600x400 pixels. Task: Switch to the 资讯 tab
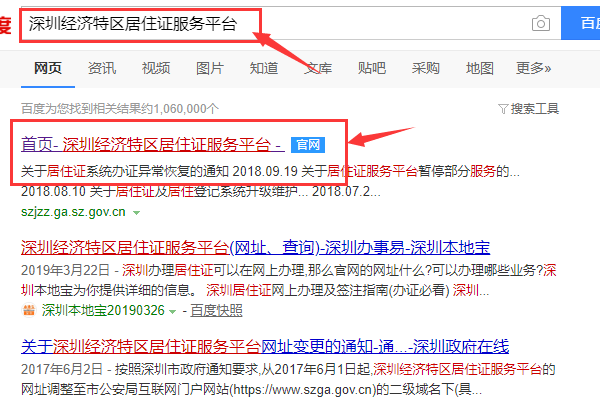click(x=102, y=68)
